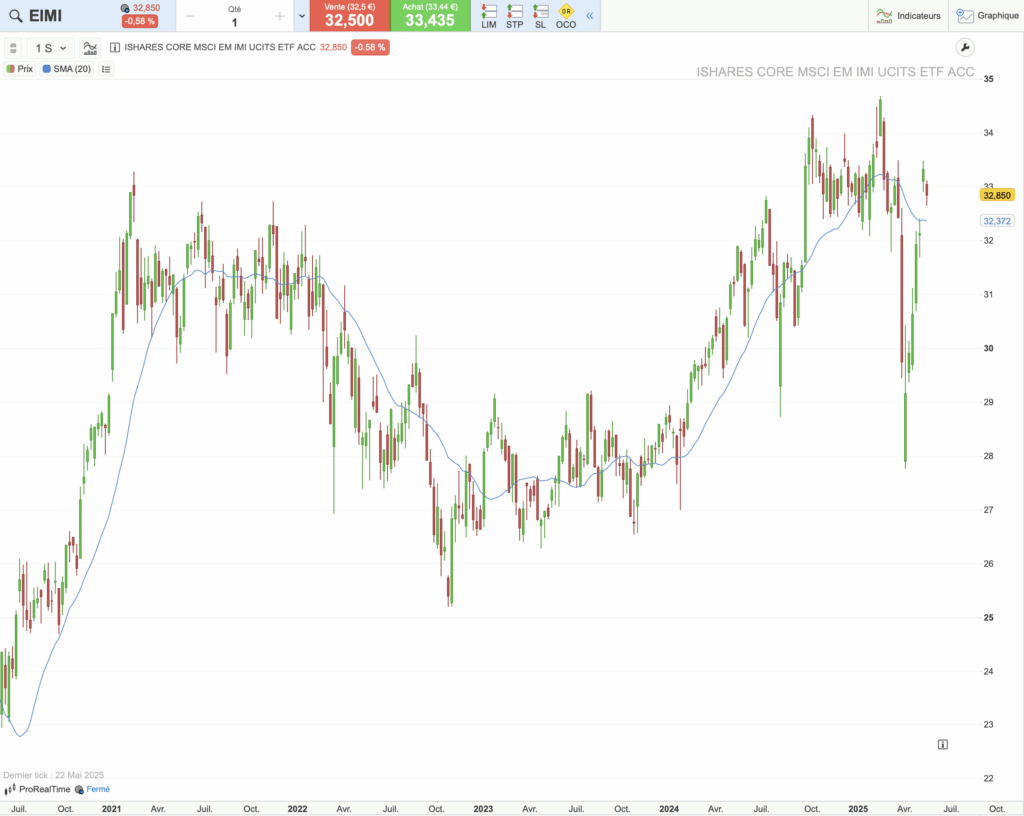Viewport: 1024px width, 816px height.
Task: Open instrument info icon before ISHARES name
Action: [x=115, y=47]
